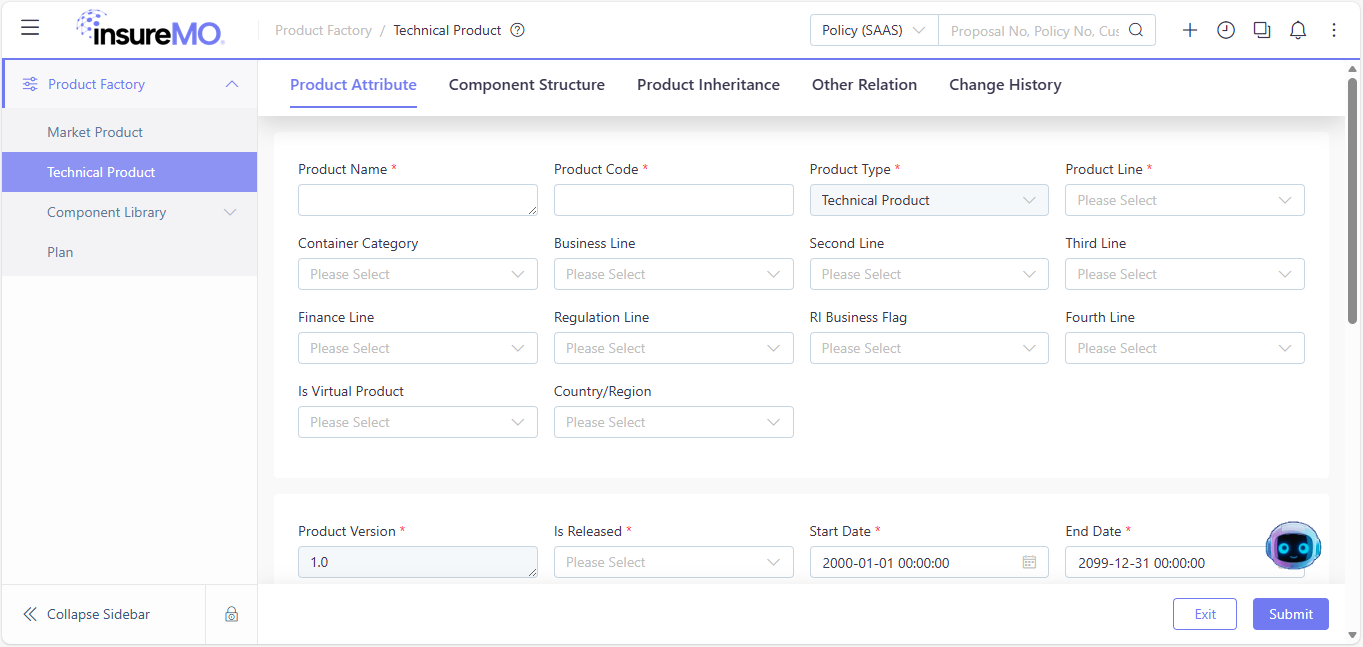Open the chatbot robot assistant
1363x647 pixels.
coord(1293,546)
